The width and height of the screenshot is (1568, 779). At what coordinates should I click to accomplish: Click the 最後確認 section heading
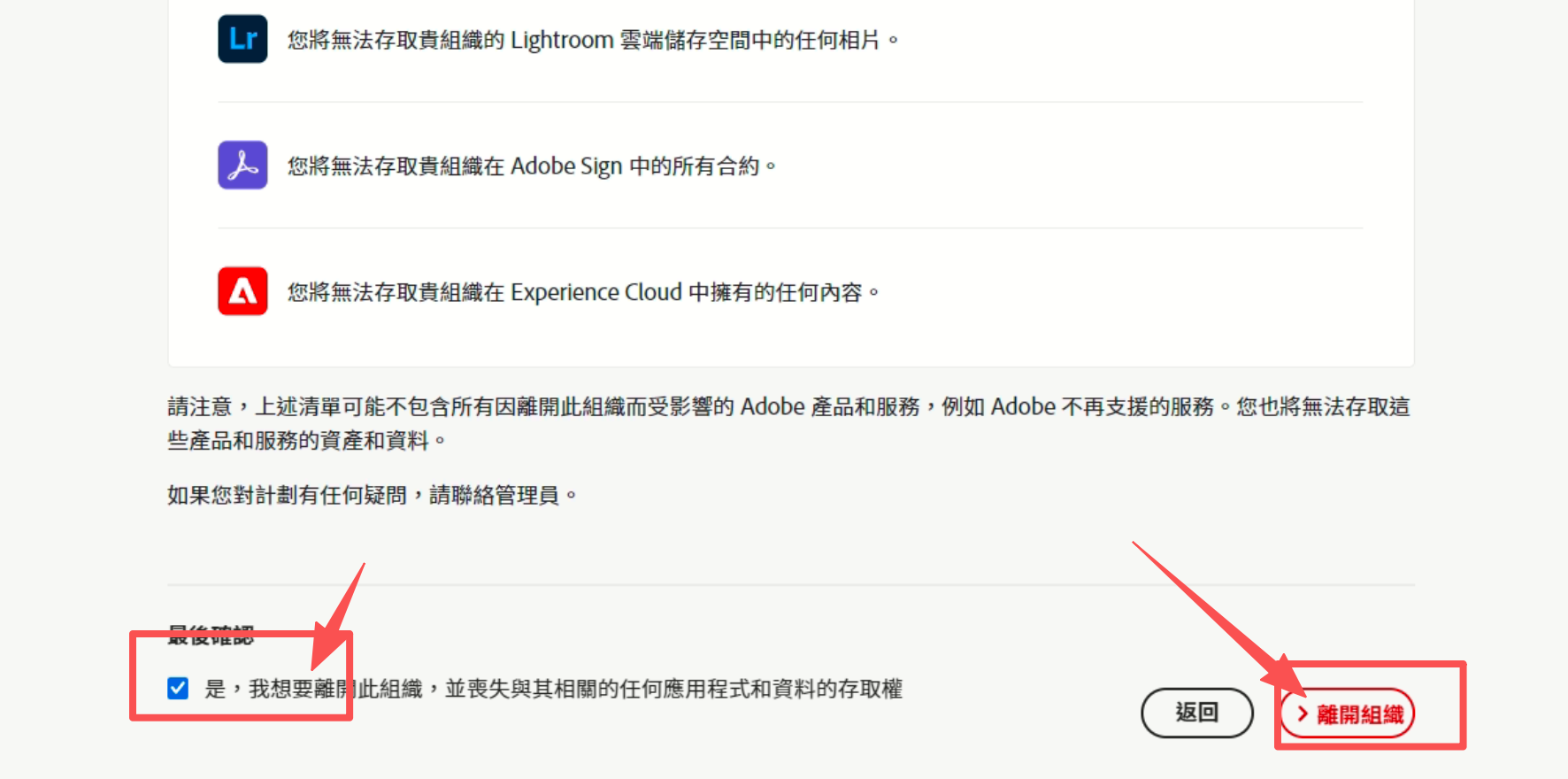[211, 636]
